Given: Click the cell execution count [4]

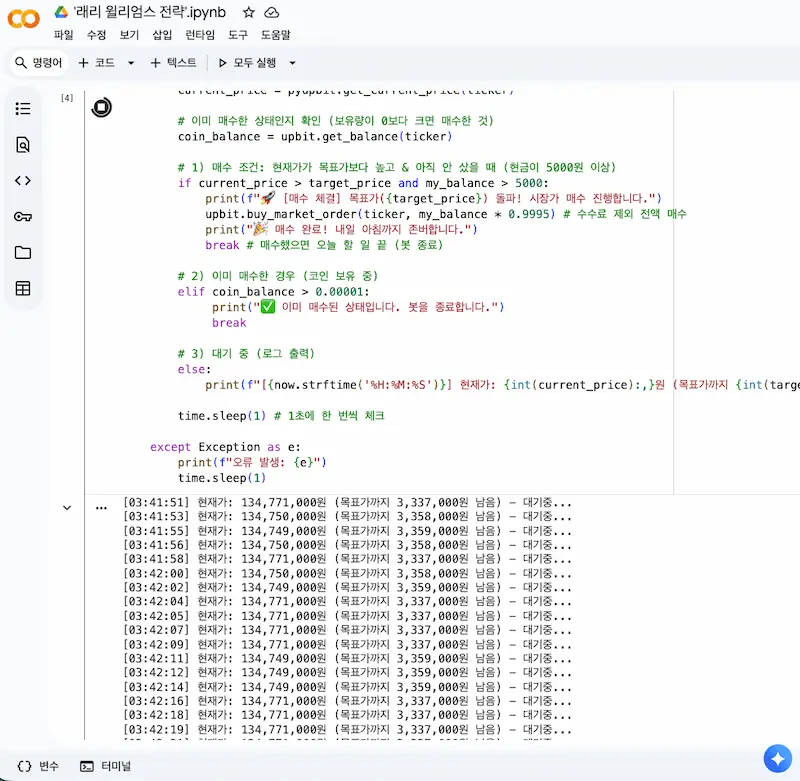Looking at the screenshot, I should pyautogui.click(x=67, y=97).
